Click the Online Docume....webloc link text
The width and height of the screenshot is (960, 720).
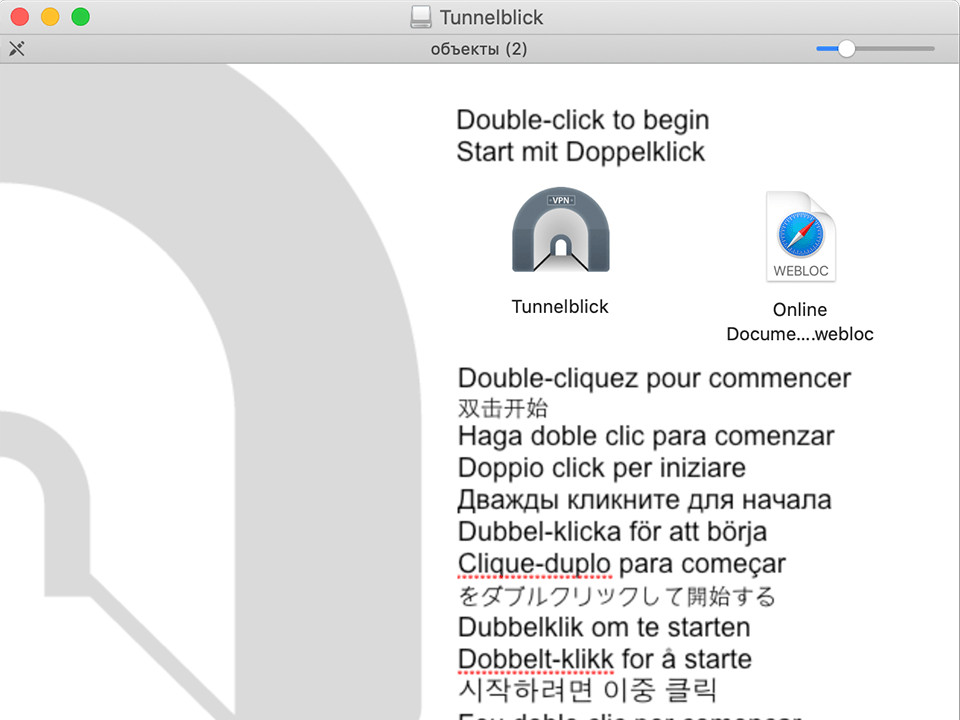point(800,322)
